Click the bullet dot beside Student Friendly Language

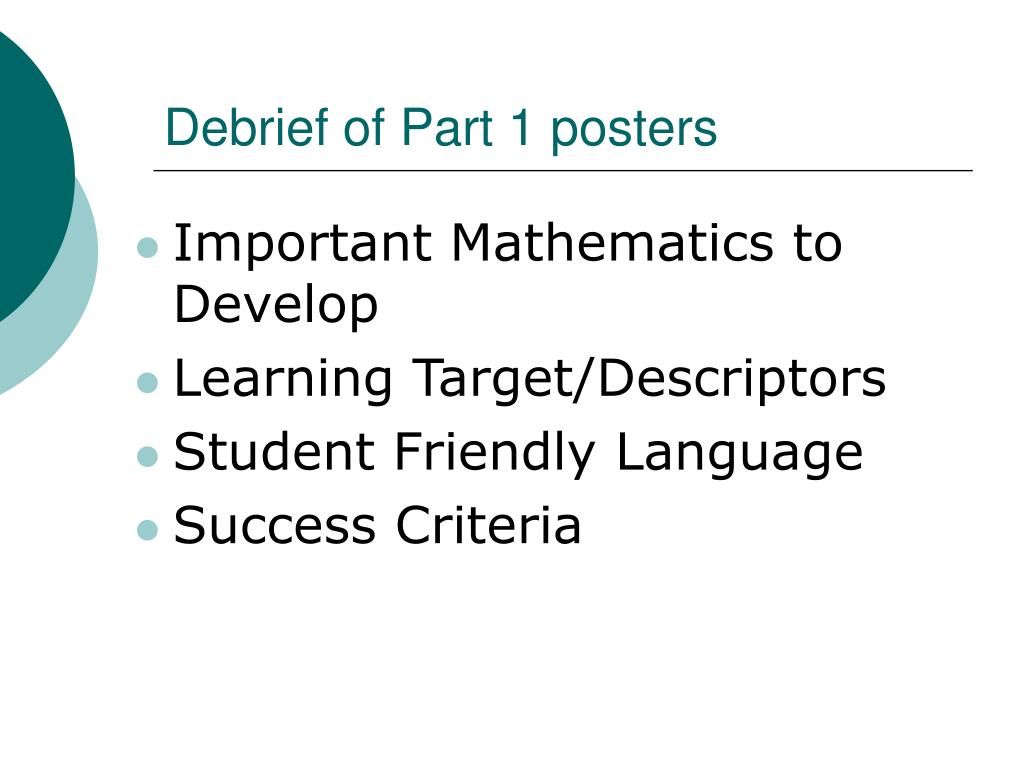coord(148,456)
